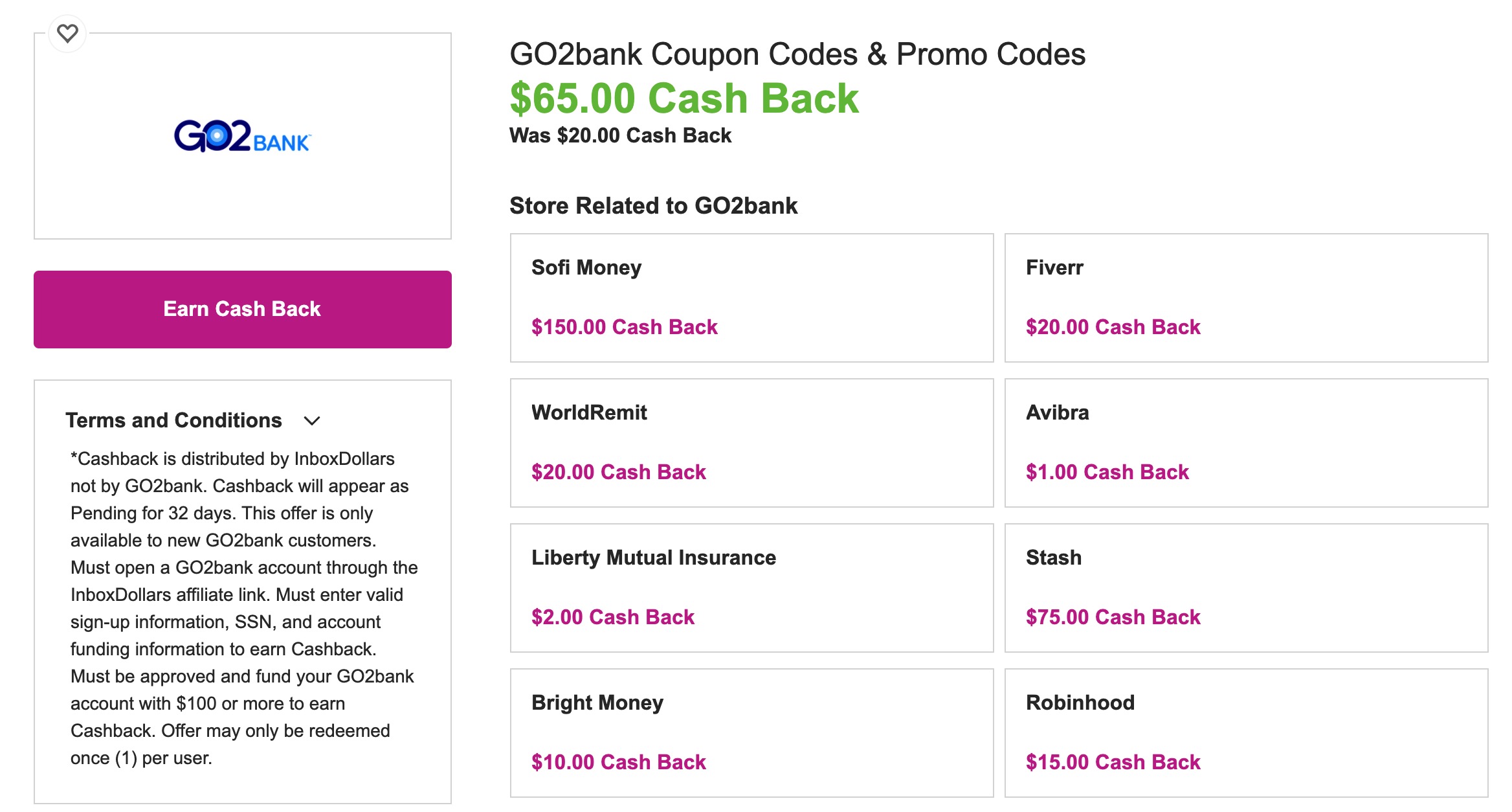Choose the Bright Money card

point(751,733)
